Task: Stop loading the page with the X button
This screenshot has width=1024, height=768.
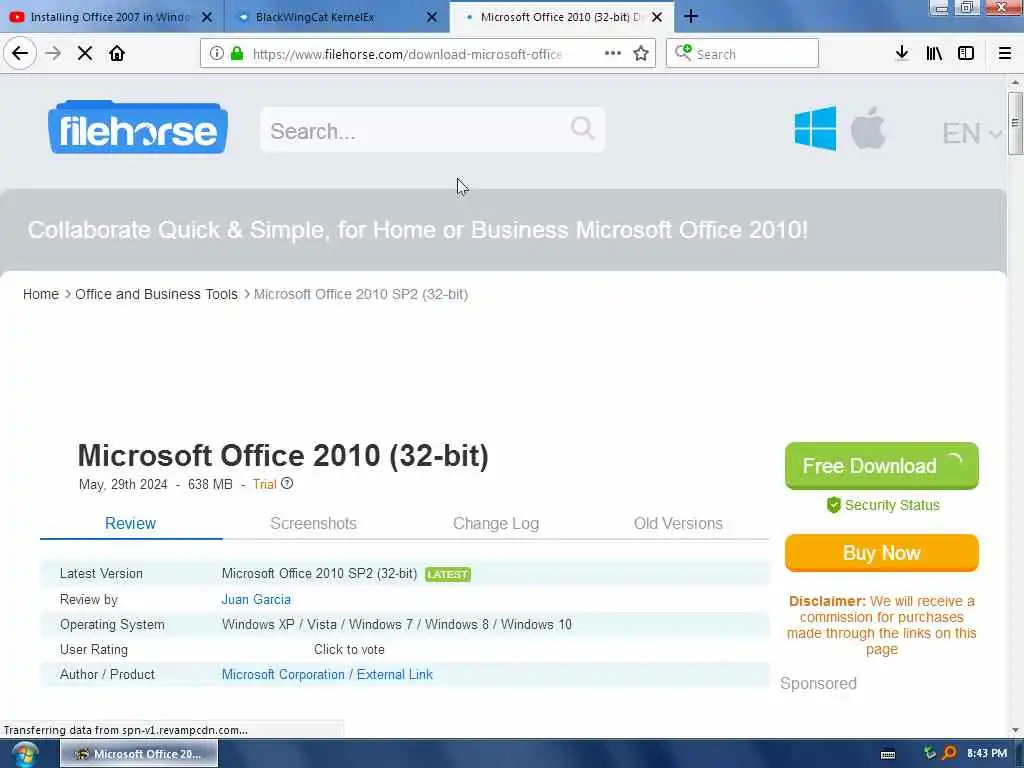Action: coord(85,53)
